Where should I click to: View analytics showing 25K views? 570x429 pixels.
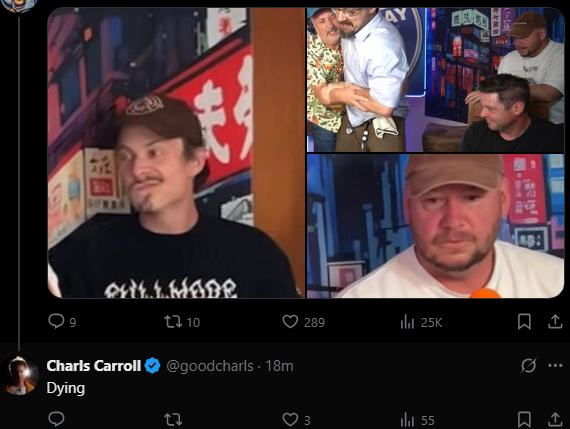tap(421, 322)
